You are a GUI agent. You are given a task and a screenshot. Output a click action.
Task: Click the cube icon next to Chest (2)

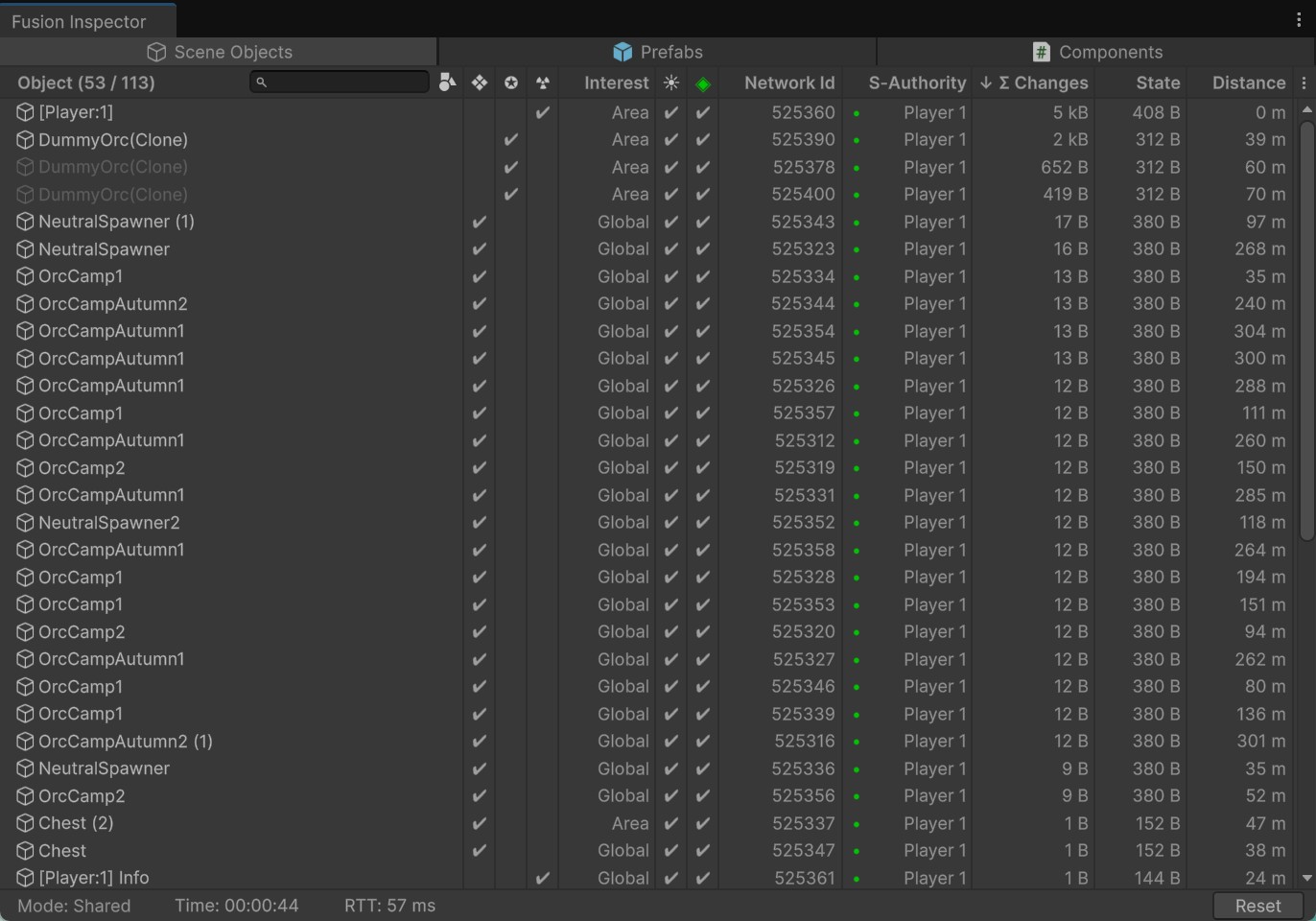[26, 823]
